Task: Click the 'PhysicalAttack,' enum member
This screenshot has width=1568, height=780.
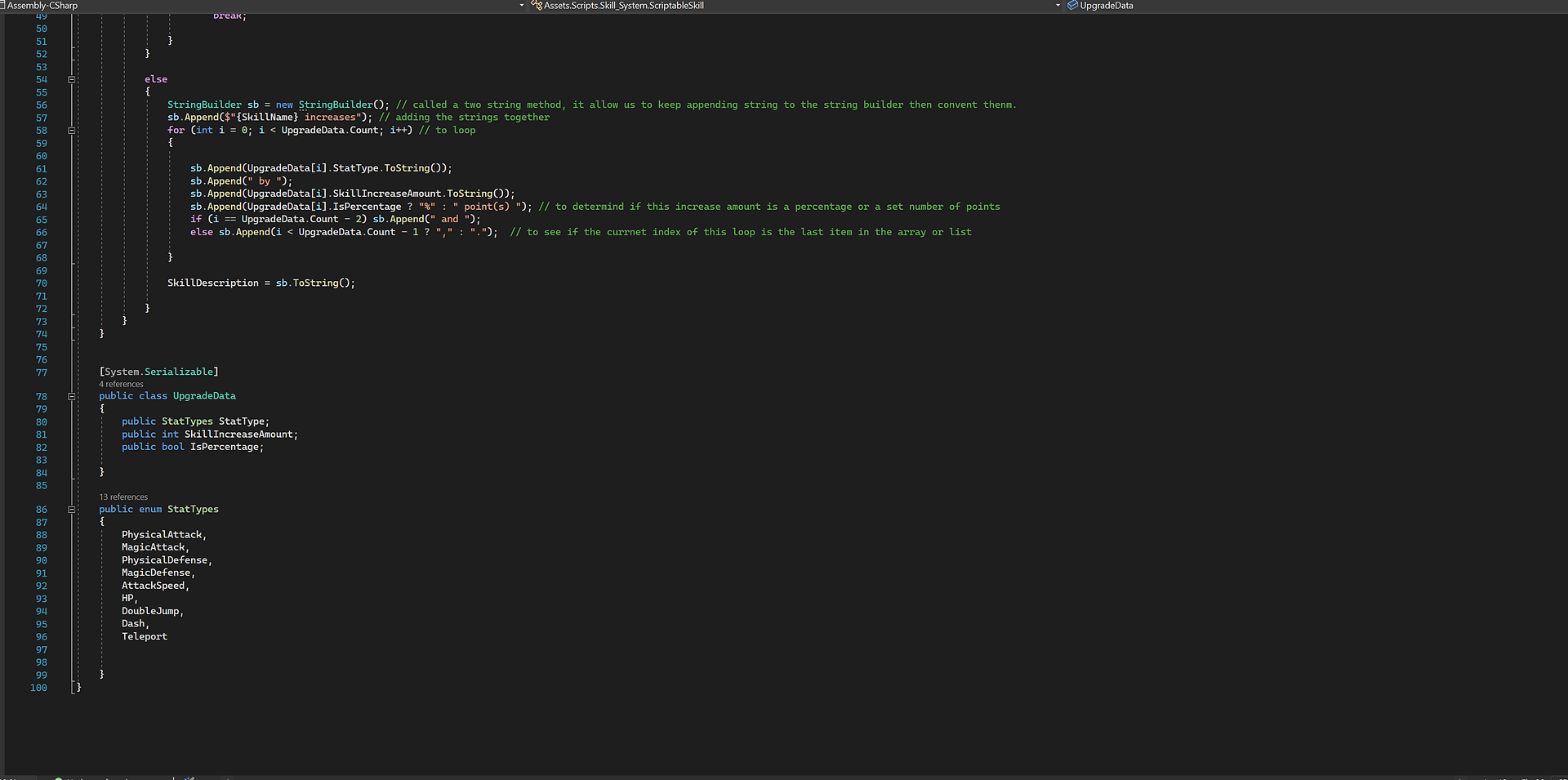Action: [x=164, y=534]
